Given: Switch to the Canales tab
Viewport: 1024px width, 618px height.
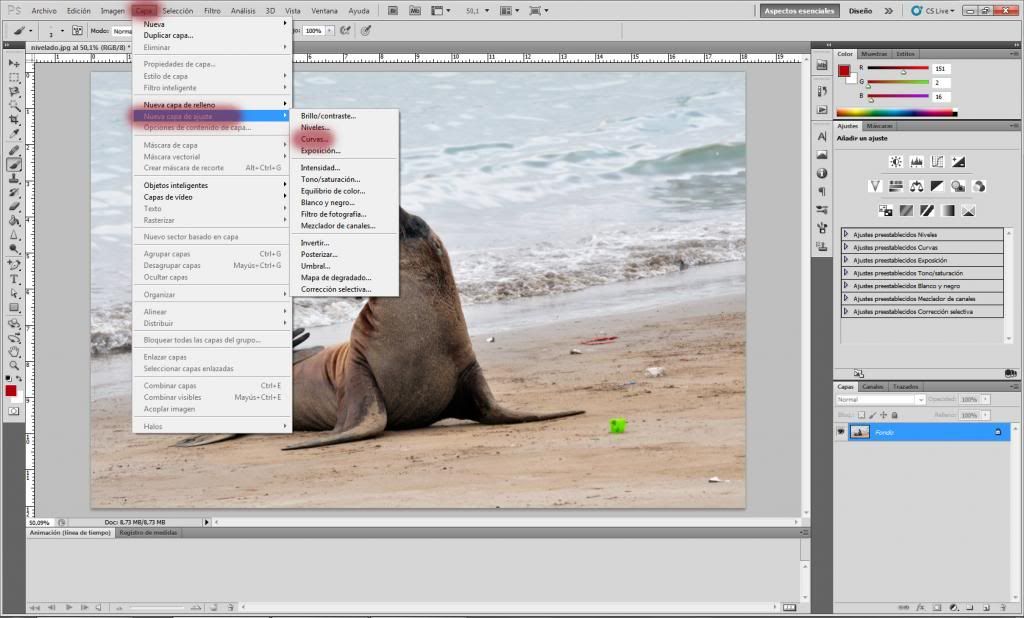Looking at the screenshot, I should click(x=872, y=387).
